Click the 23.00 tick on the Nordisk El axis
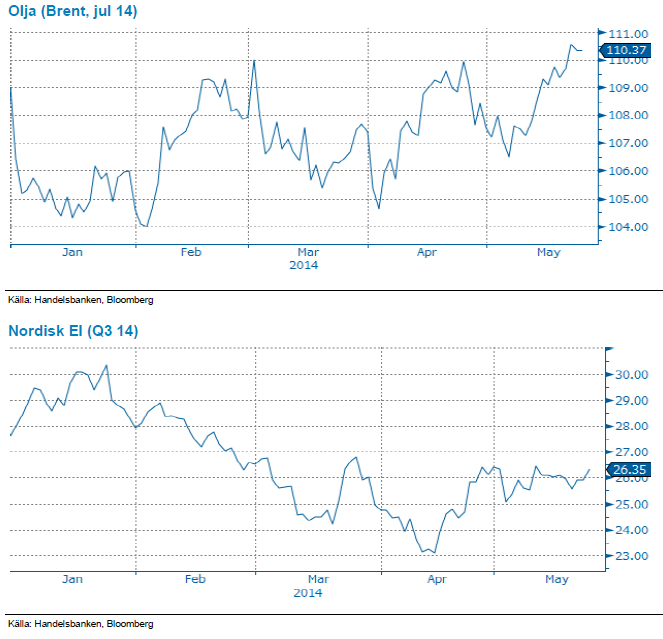Image resolution: width=663 pixels, height=639 pixels. 632,556
